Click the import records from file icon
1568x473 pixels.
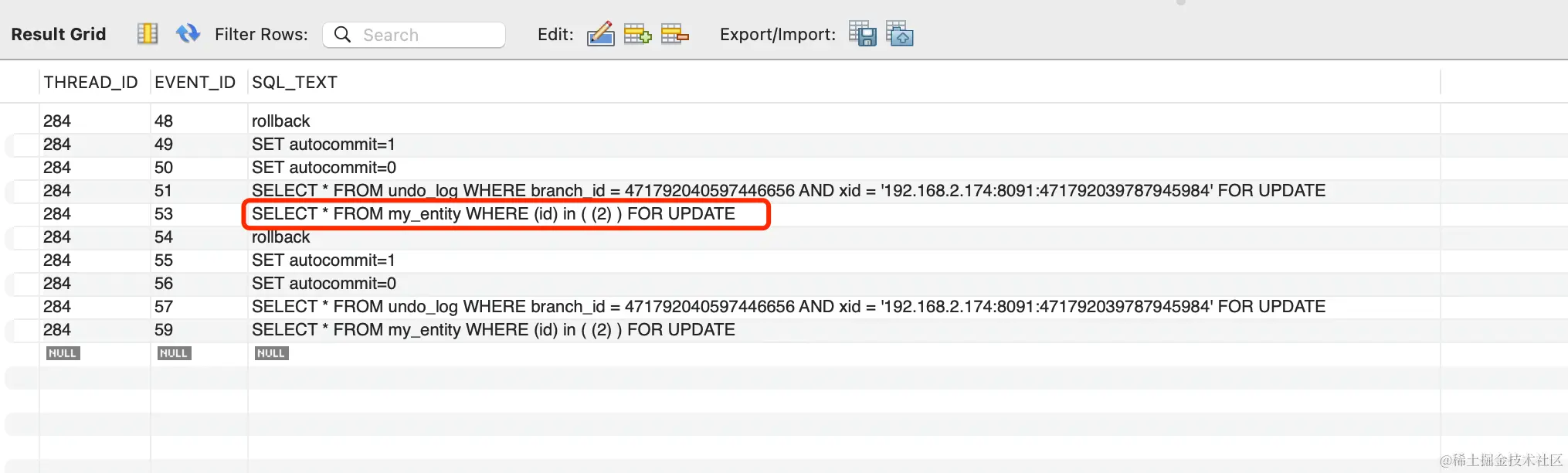[899, 34]
